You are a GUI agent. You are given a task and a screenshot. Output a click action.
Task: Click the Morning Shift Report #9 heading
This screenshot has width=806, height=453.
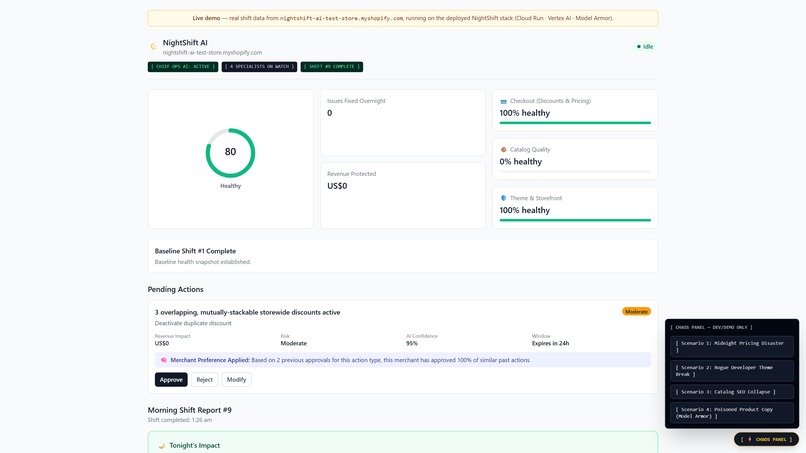(190, 410)
